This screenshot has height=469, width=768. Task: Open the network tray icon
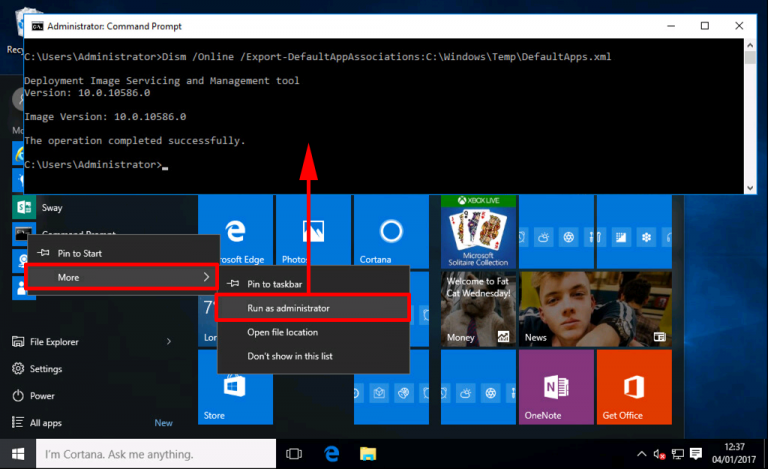pyautogui.click(x=677, y=454)
